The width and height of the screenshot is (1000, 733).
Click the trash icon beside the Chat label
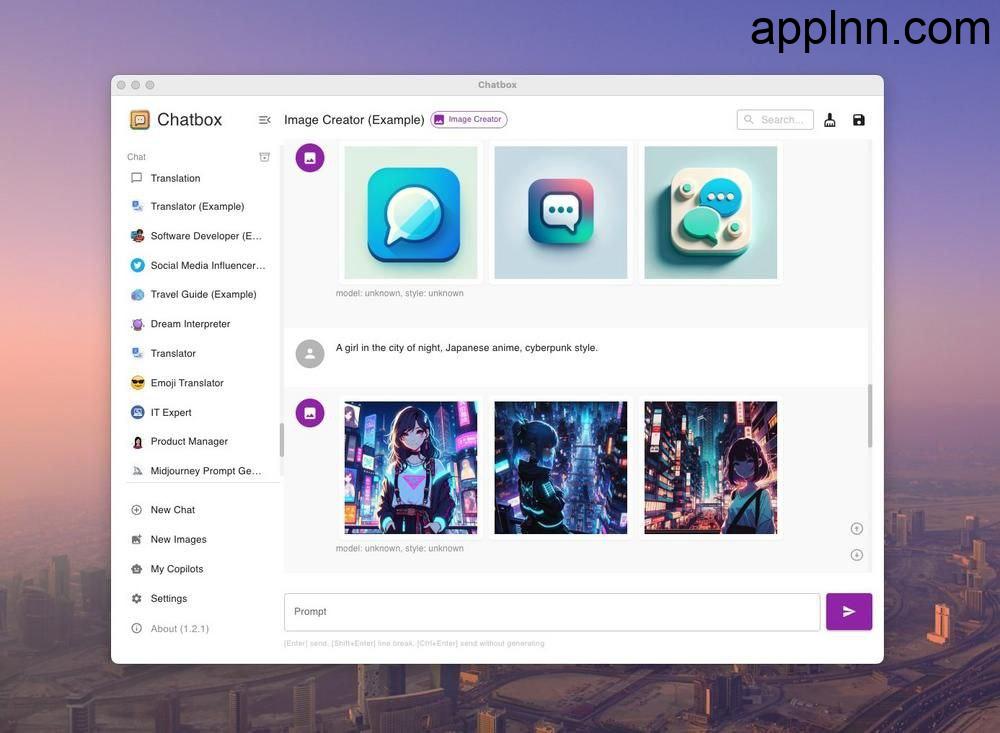click(264, 156)
